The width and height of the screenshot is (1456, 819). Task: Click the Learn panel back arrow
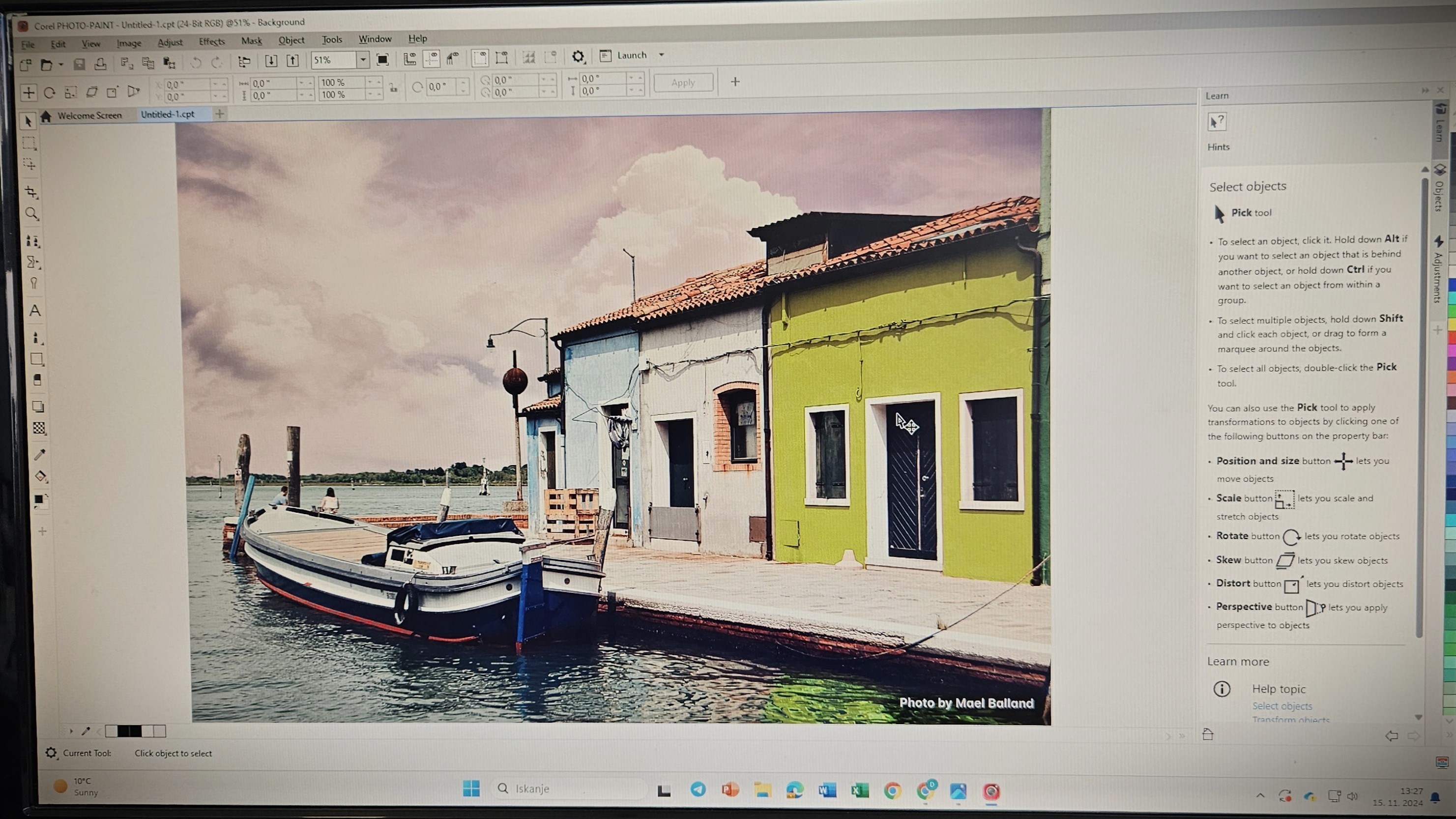(x=1392, y=735)
